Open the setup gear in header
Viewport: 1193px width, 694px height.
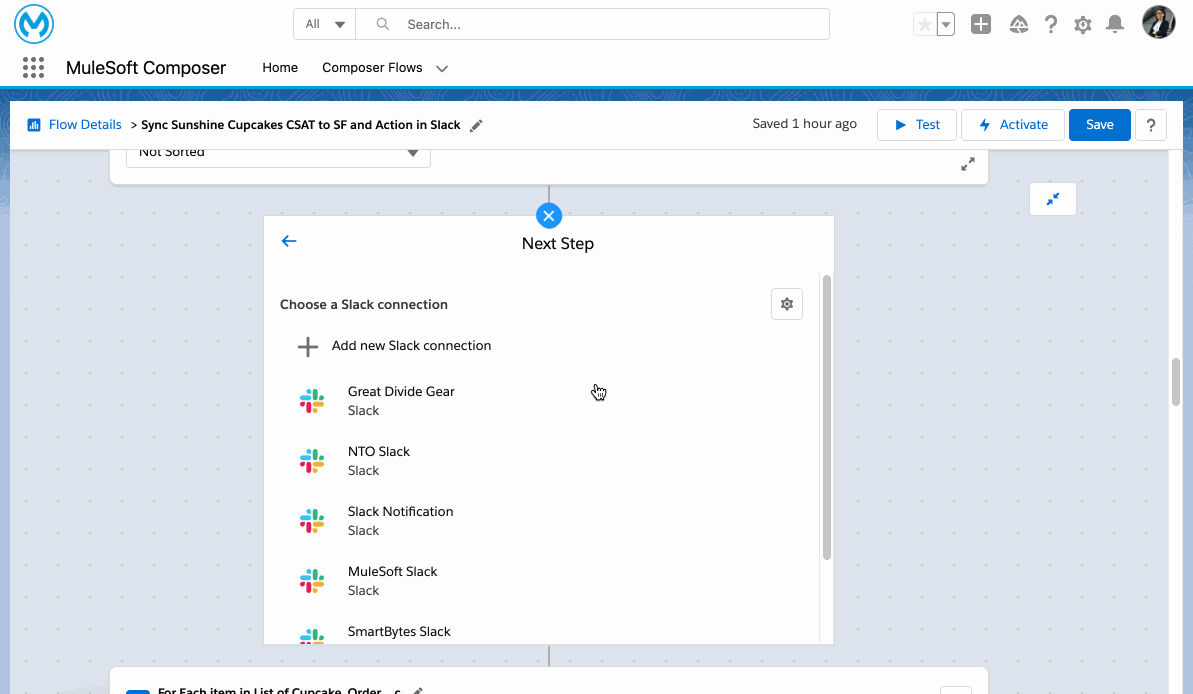pos(1083,24)
